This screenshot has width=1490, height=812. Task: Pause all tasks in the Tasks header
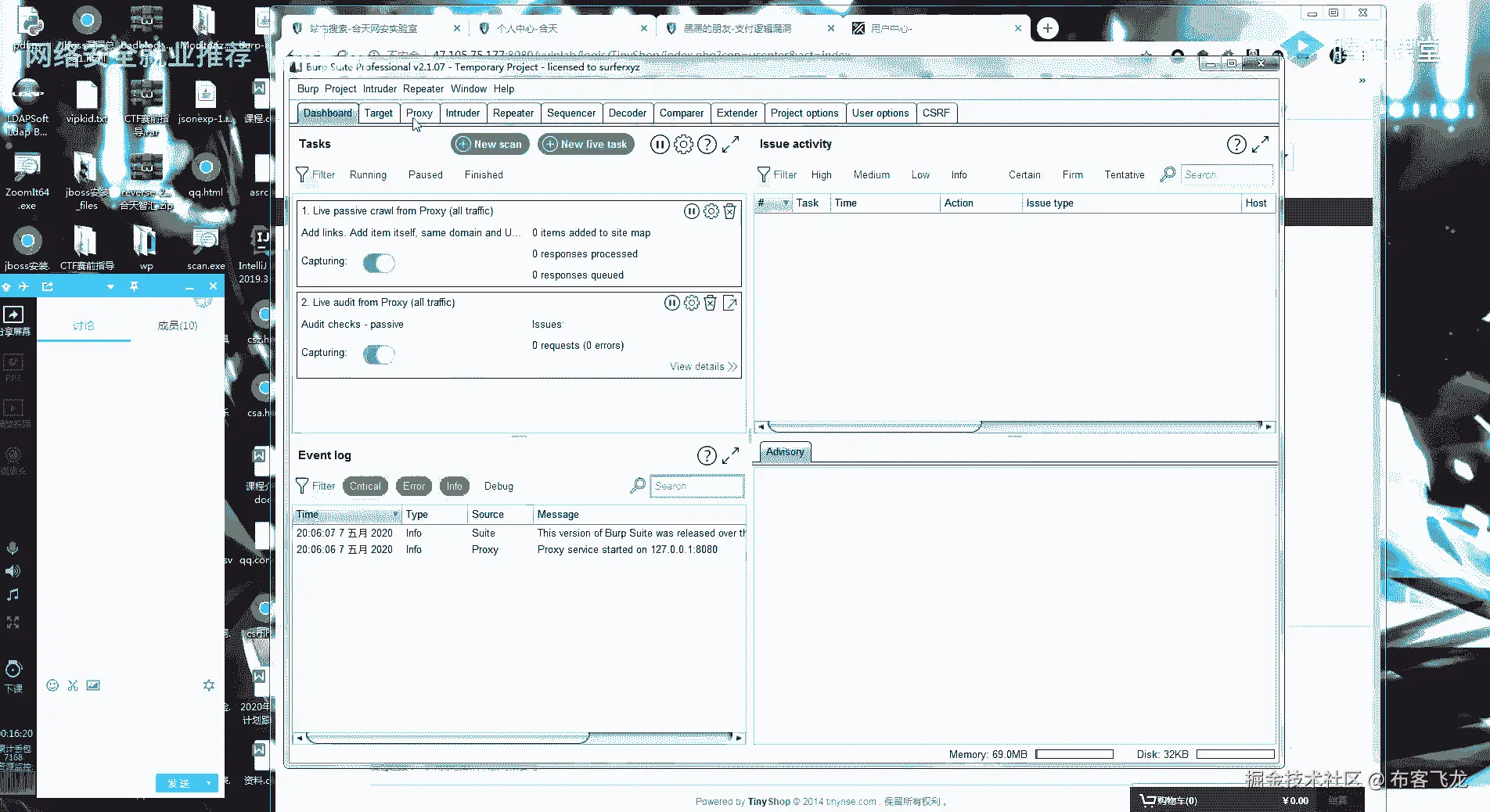(660, 145)
